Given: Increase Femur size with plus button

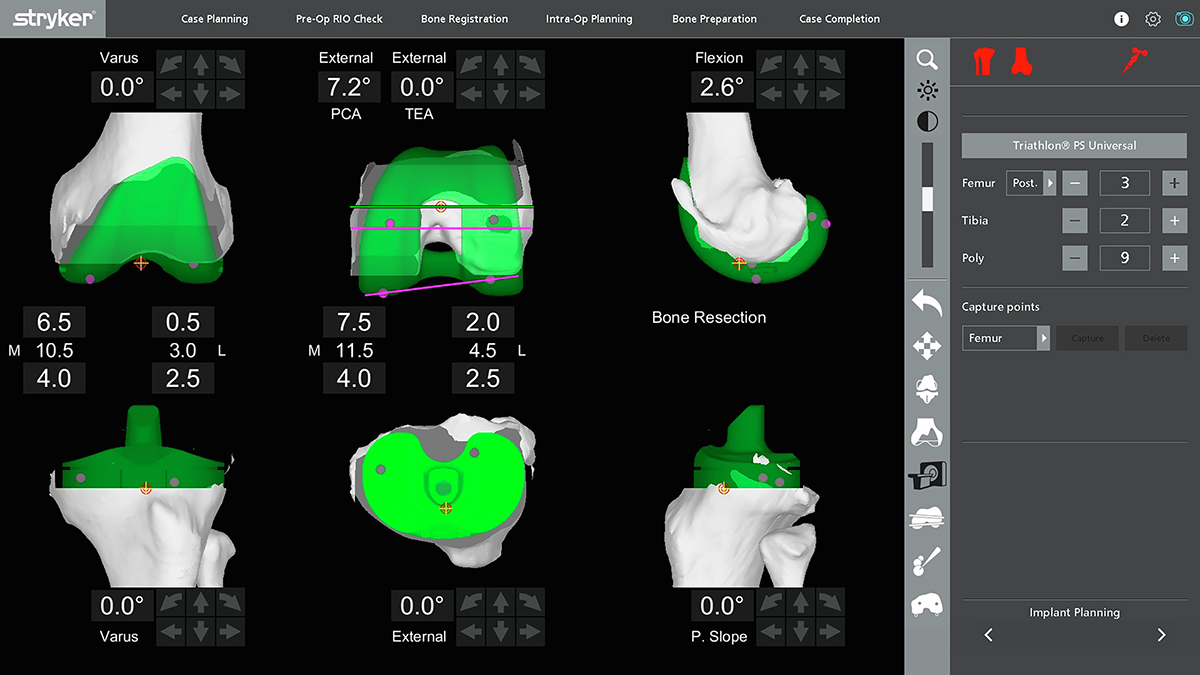Looking at the screenshot, I should pos(1174,183).
